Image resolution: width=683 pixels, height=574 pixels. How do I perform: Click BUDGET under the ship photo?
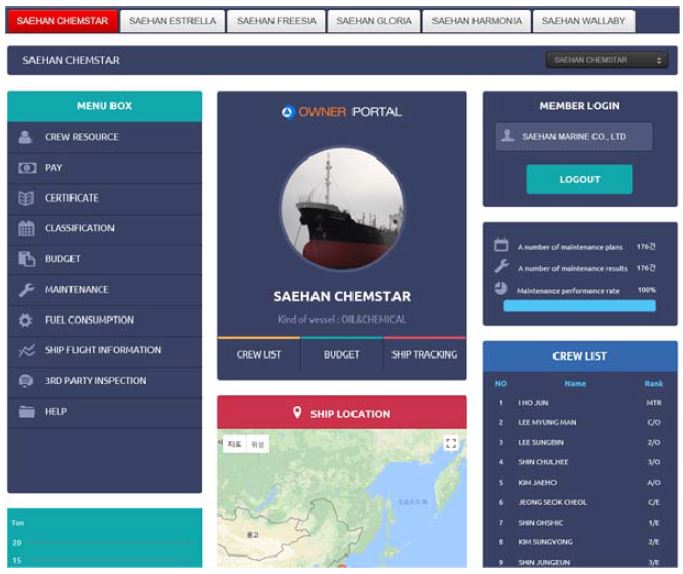[x=342, y=355]
